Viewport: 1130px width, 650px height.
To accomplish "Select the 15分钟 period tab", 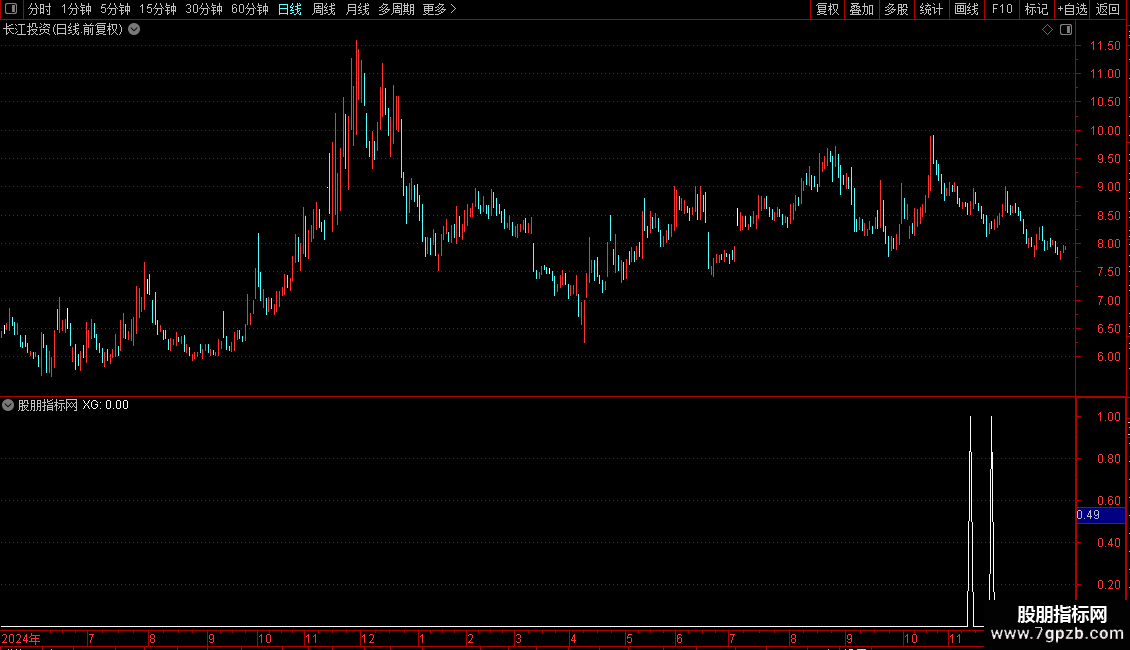I will pos(158,9).
